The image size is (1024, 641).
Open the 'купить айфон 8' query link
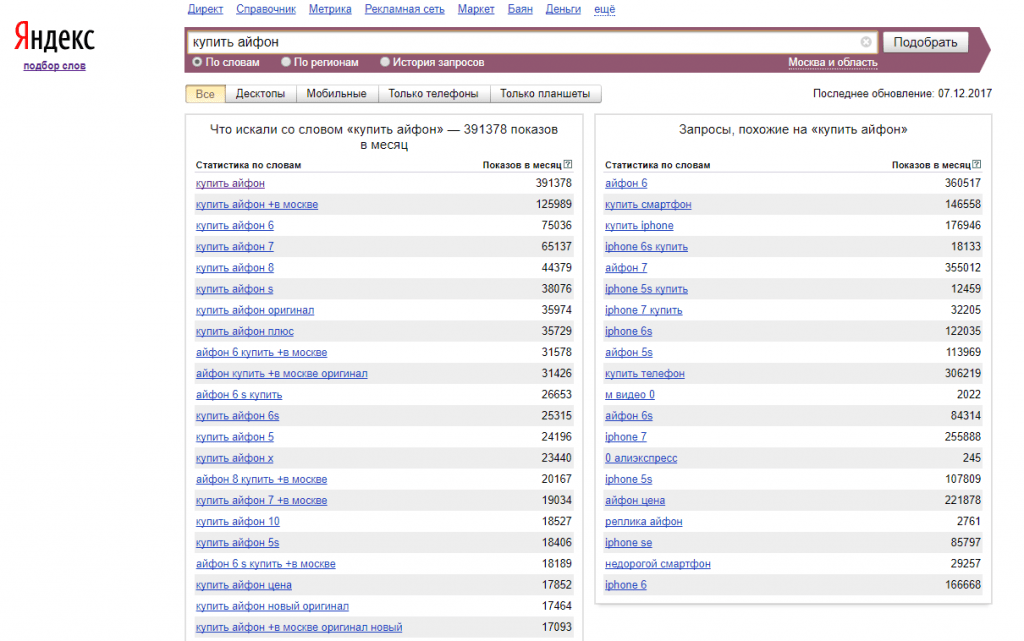point(234,268)
